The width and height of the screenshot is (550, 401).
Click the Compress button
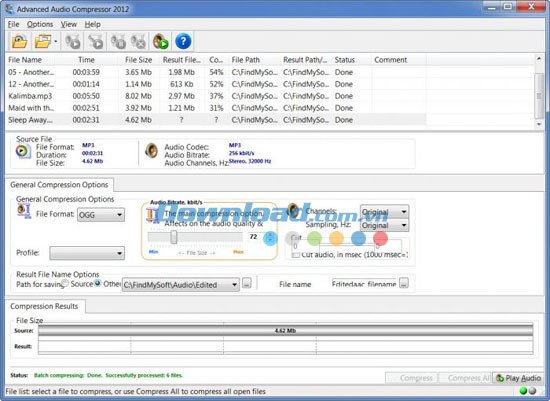412,378
